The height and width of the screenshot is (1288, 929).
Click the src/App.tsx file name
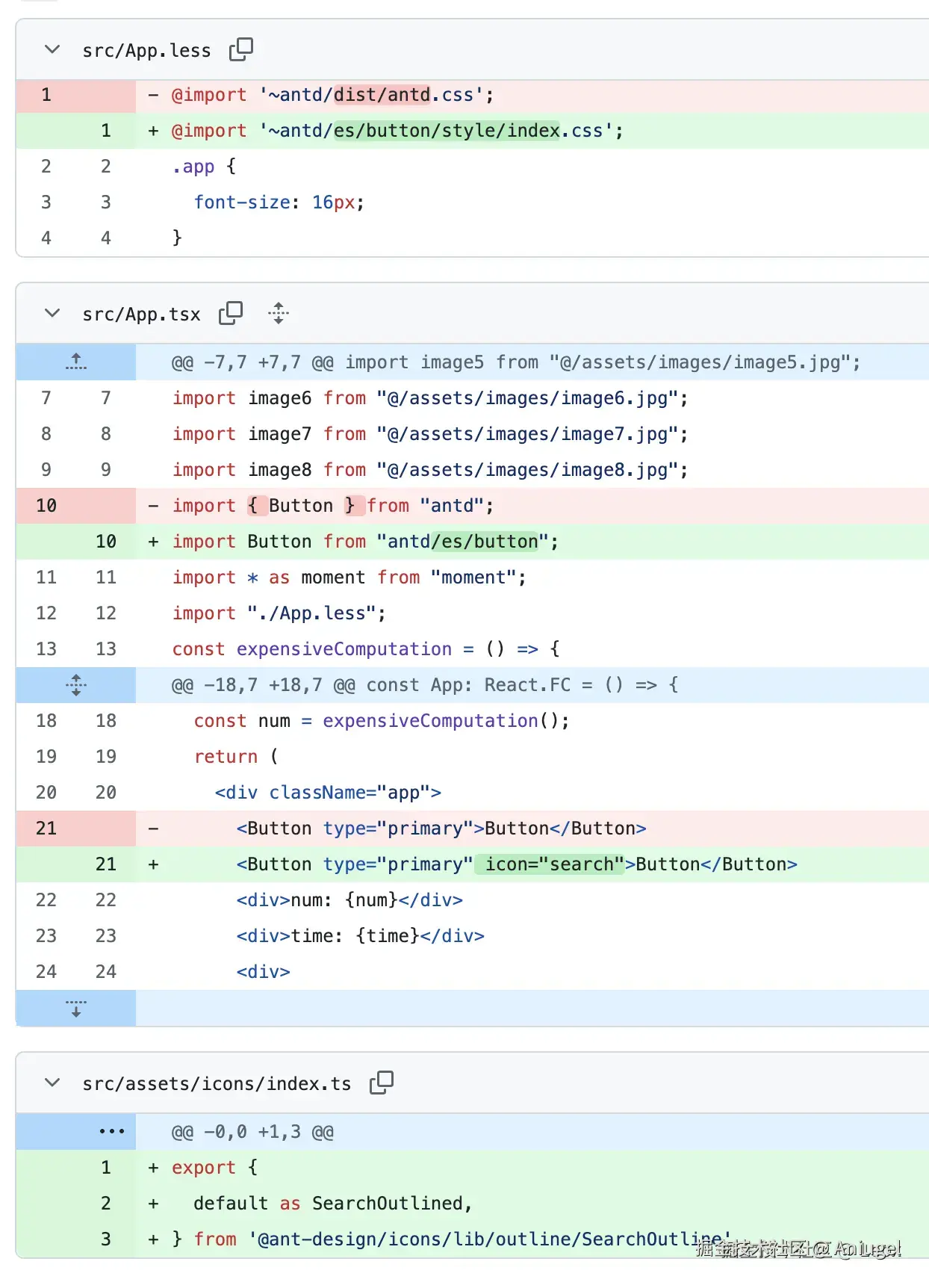pyautogui.click(x=141, y=315)
